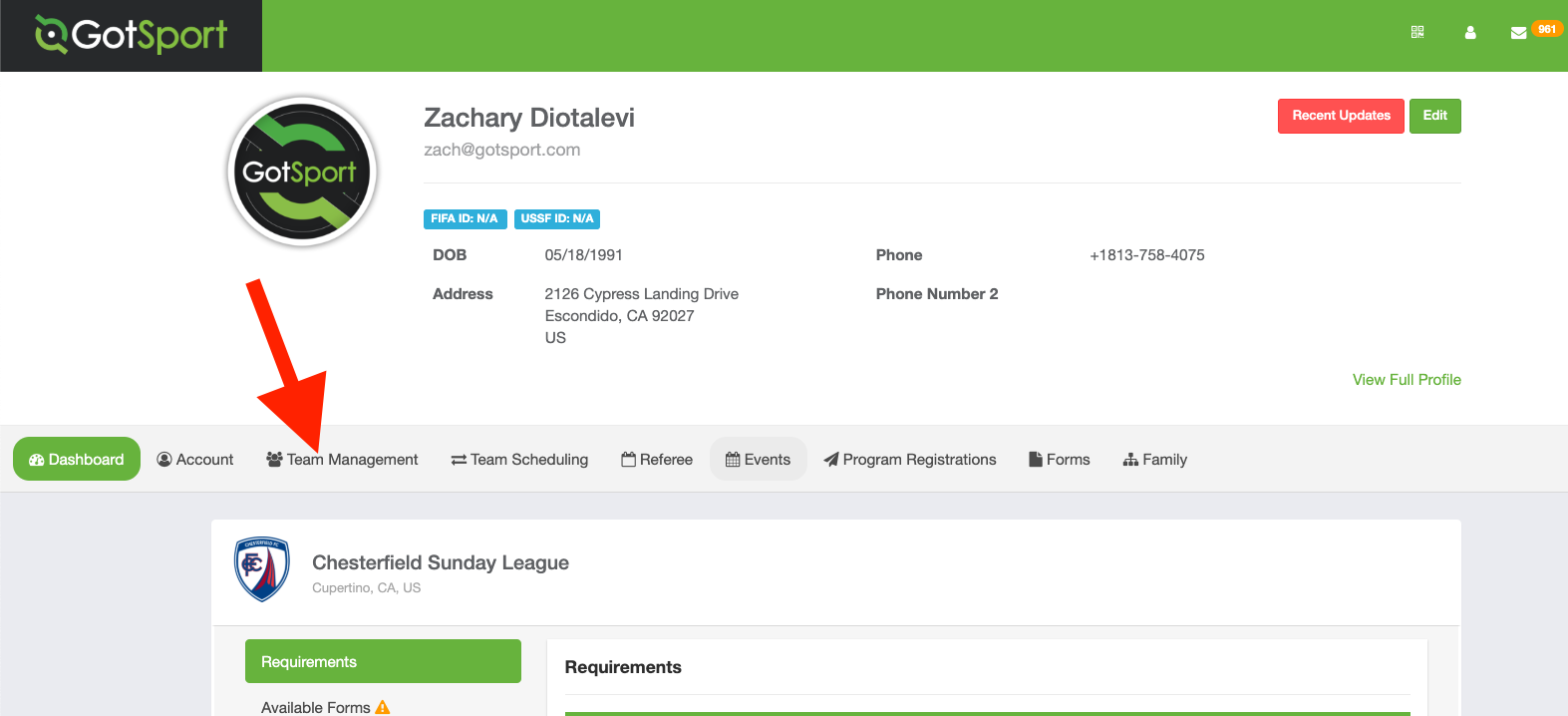Click the Cupertino, CA, US location text
1568x716 pixels.
click(x=366, y=588)
